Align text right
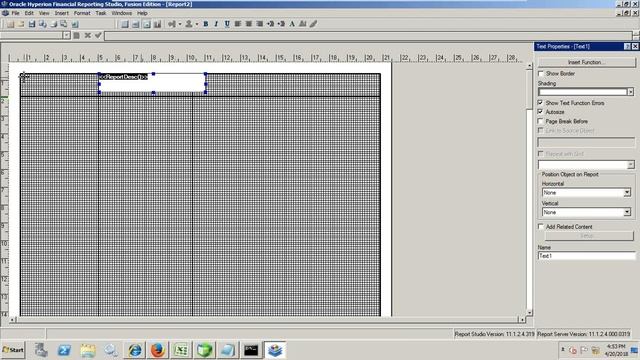This screenshot has width=640, height=360. point(260,24)
